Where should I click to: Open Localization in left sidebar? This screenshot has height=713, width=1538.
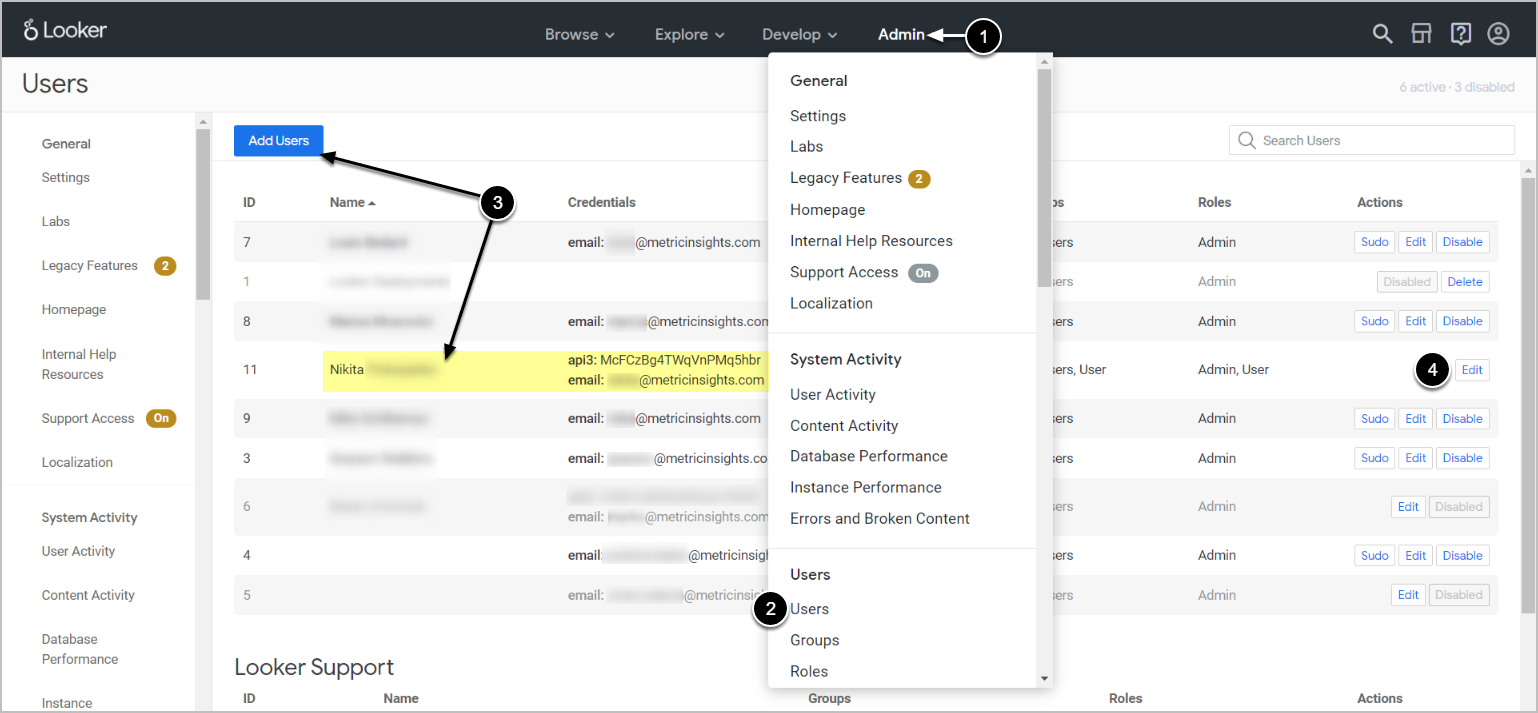(x=77, y=463)
